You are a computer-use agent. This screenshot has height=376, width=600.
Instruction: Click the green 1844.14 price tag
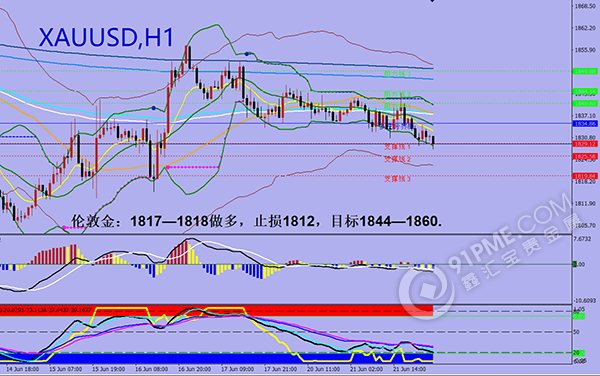coord(585,91)
